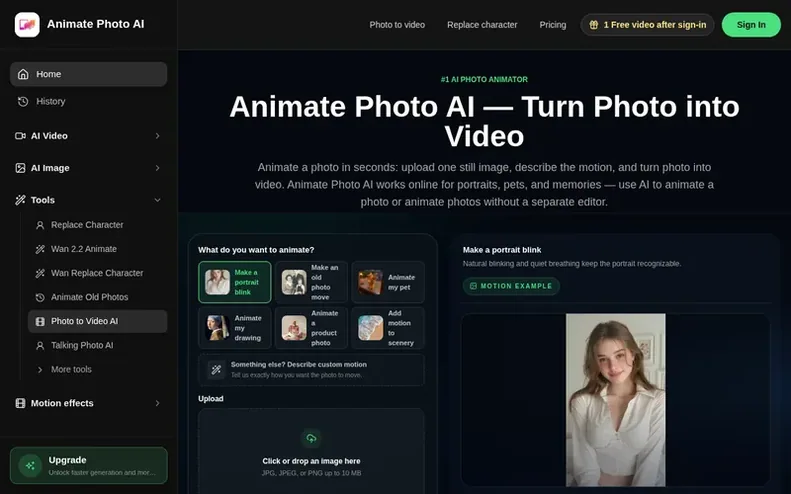Click the Motion effects film icon
791x494 pixels.
[x=20, y=403]
